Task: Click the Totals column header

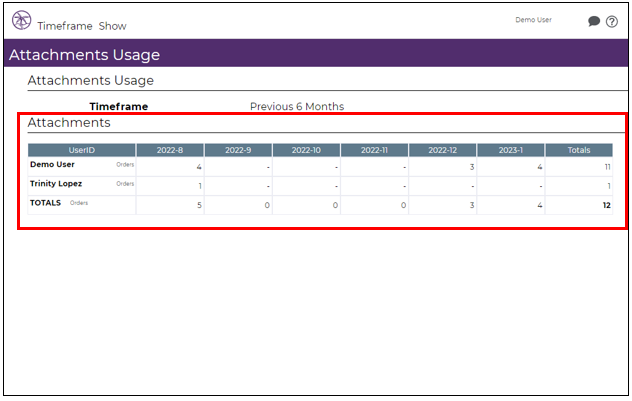Action: point(579,150)
